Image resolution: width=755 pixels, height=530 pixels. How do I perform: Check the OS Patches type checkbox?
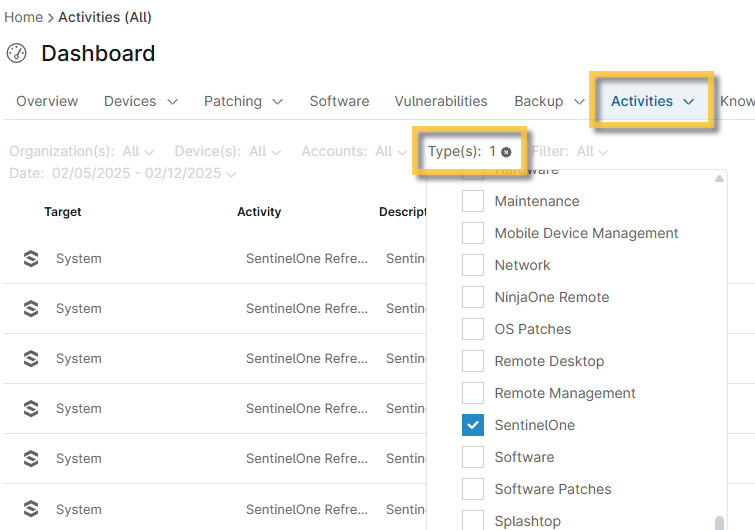(x=473, y=329)
